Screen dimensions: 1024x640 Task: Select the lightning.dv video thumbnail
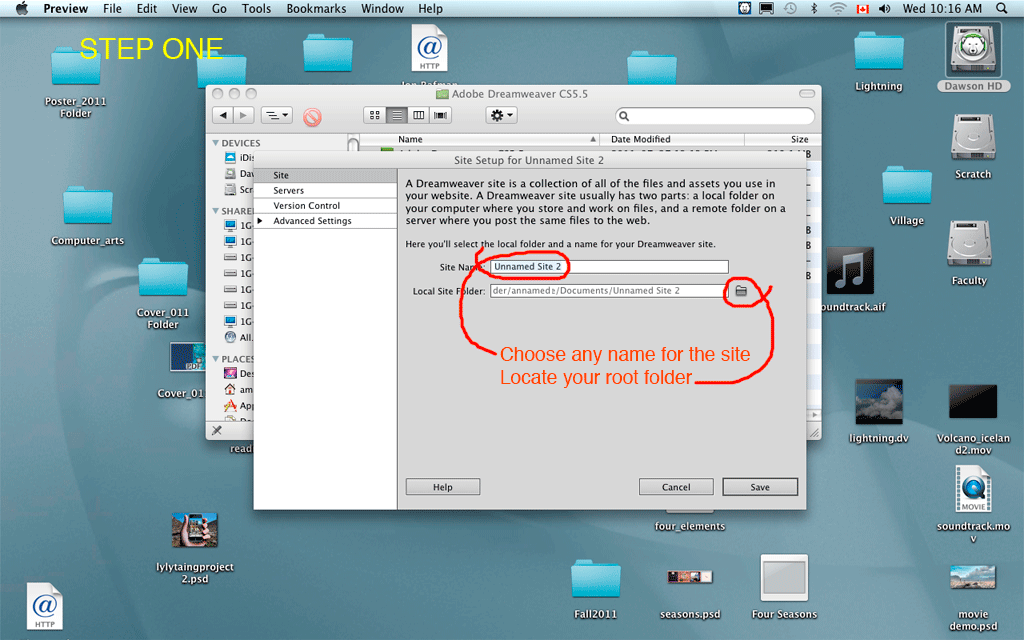879,402
